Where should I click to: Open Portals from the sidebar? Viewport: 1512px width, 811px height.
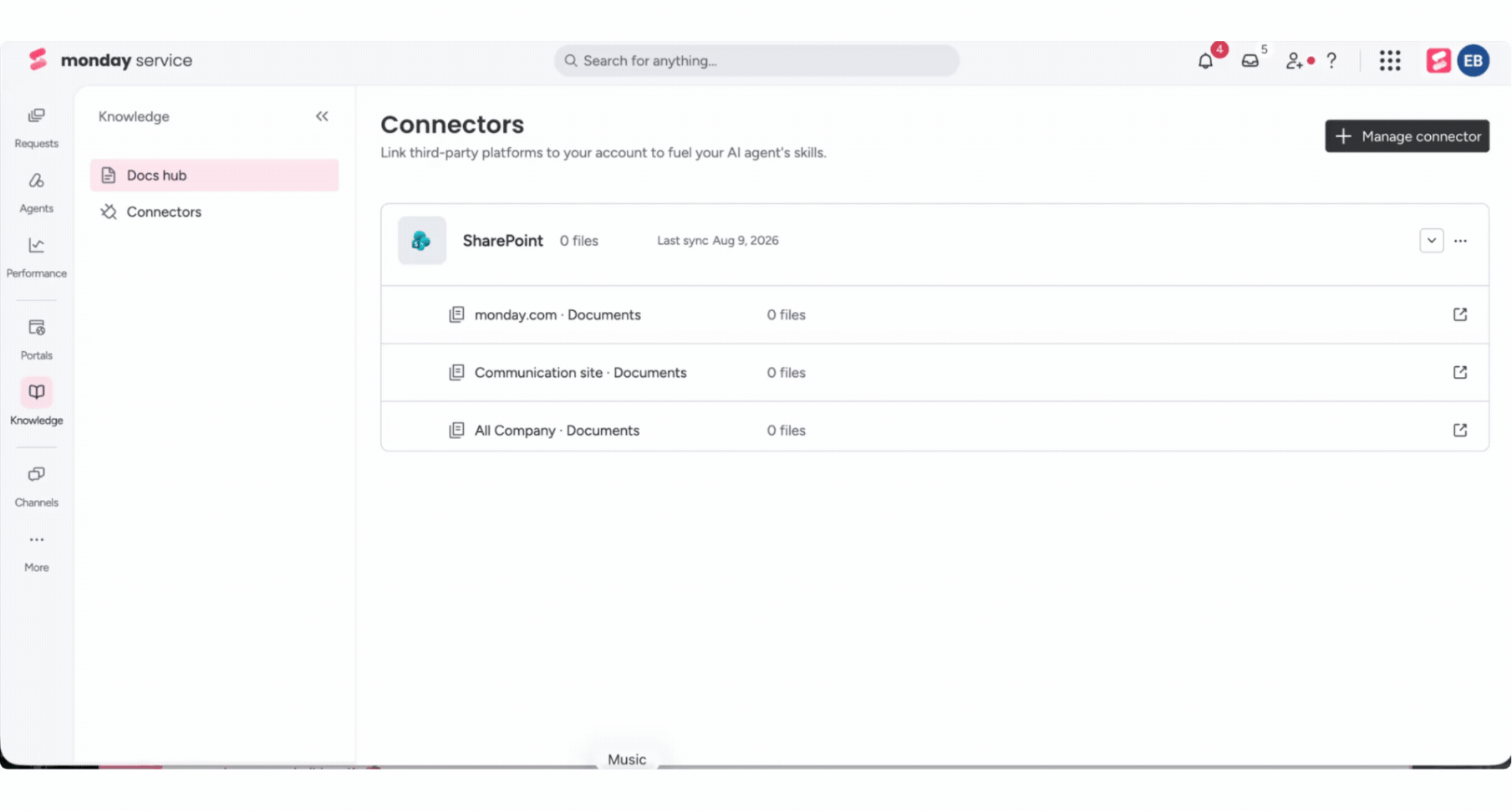(37, 339)
